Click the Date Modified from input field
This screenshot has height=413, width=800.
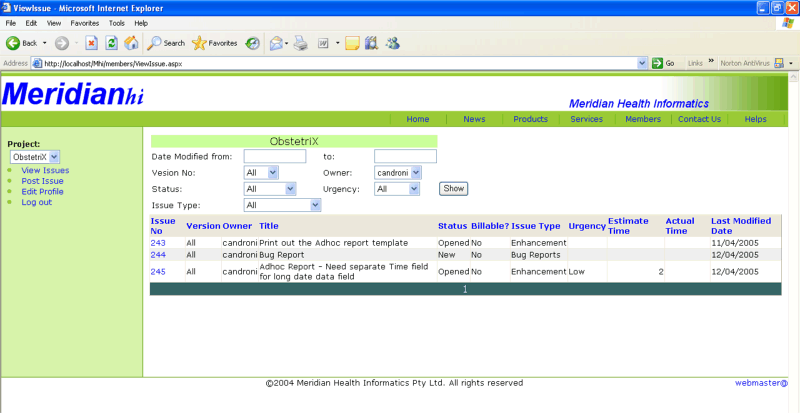pyautogui.click(x=275, y=156)
